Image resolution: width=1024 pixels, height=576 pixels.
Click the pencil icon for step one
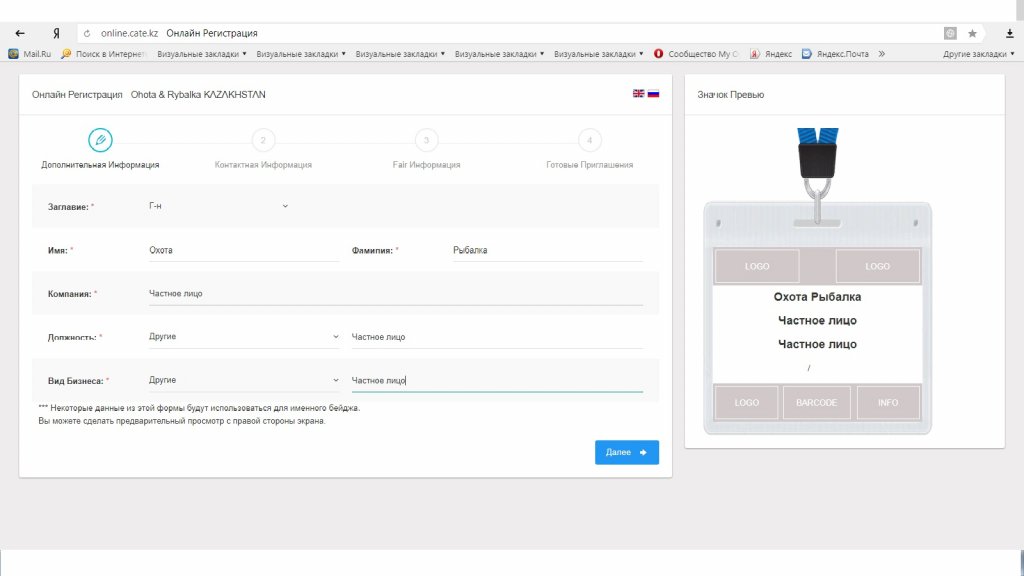coord(100,140)
